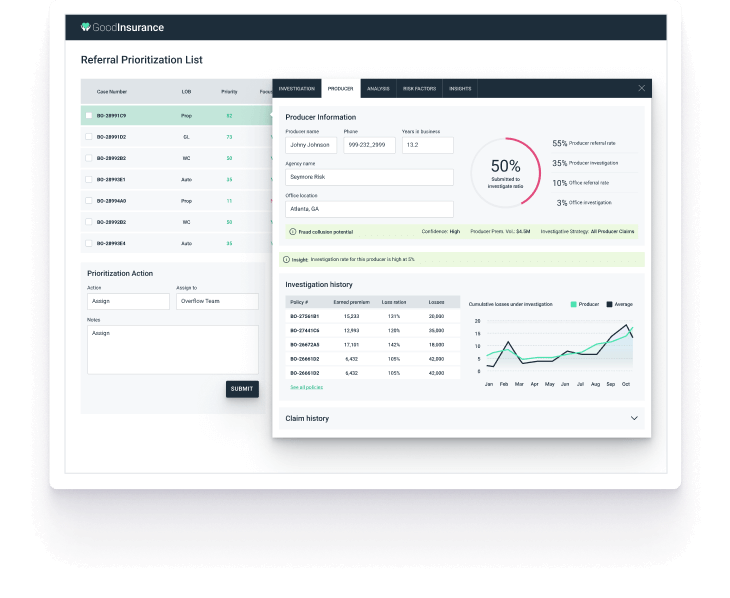Click the Agency name field

(369, 177)
